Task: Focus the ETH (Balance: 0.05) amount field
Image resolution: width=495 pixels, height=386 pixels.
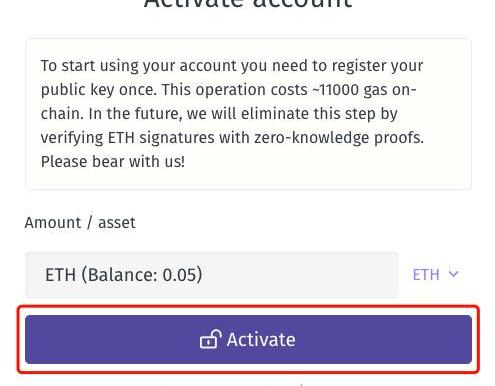Action: pos(212,275)
